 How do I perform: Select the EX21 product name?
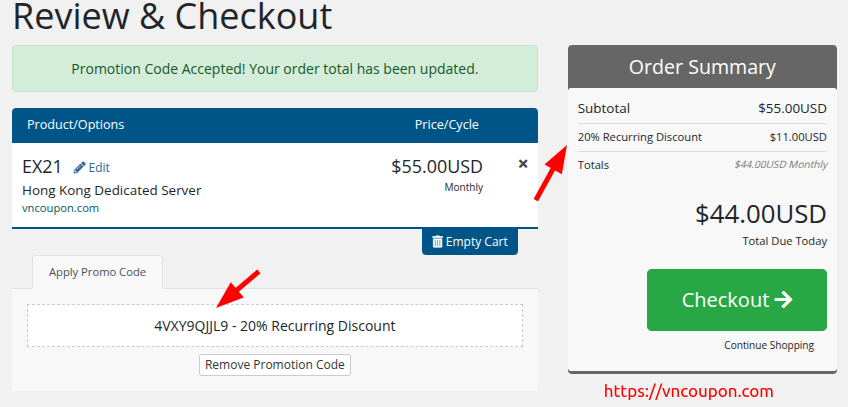[x=44, y=167]
